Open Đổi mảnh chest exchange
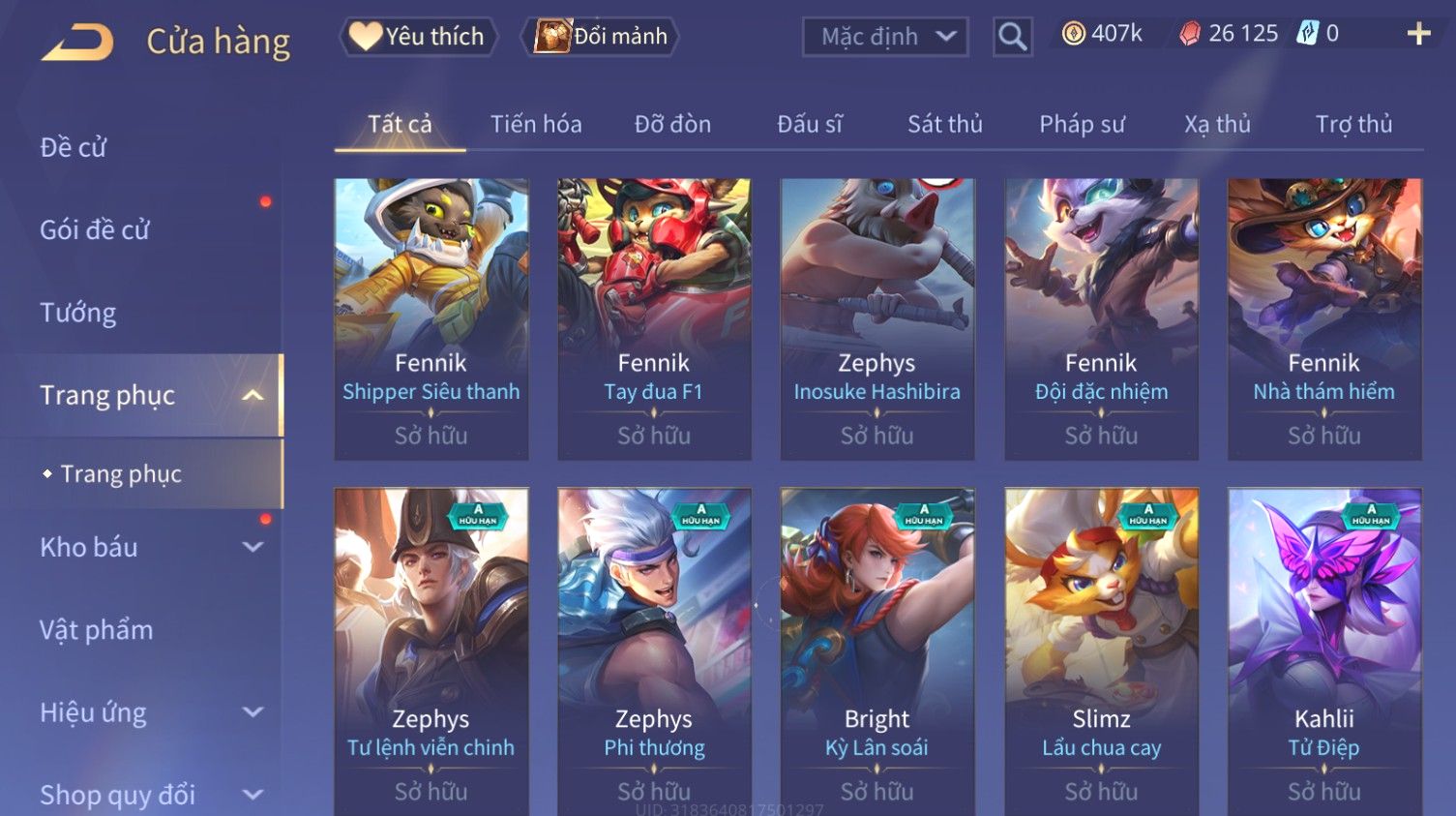This screenshot has height=816, width=1456. [x=600, y=37]
